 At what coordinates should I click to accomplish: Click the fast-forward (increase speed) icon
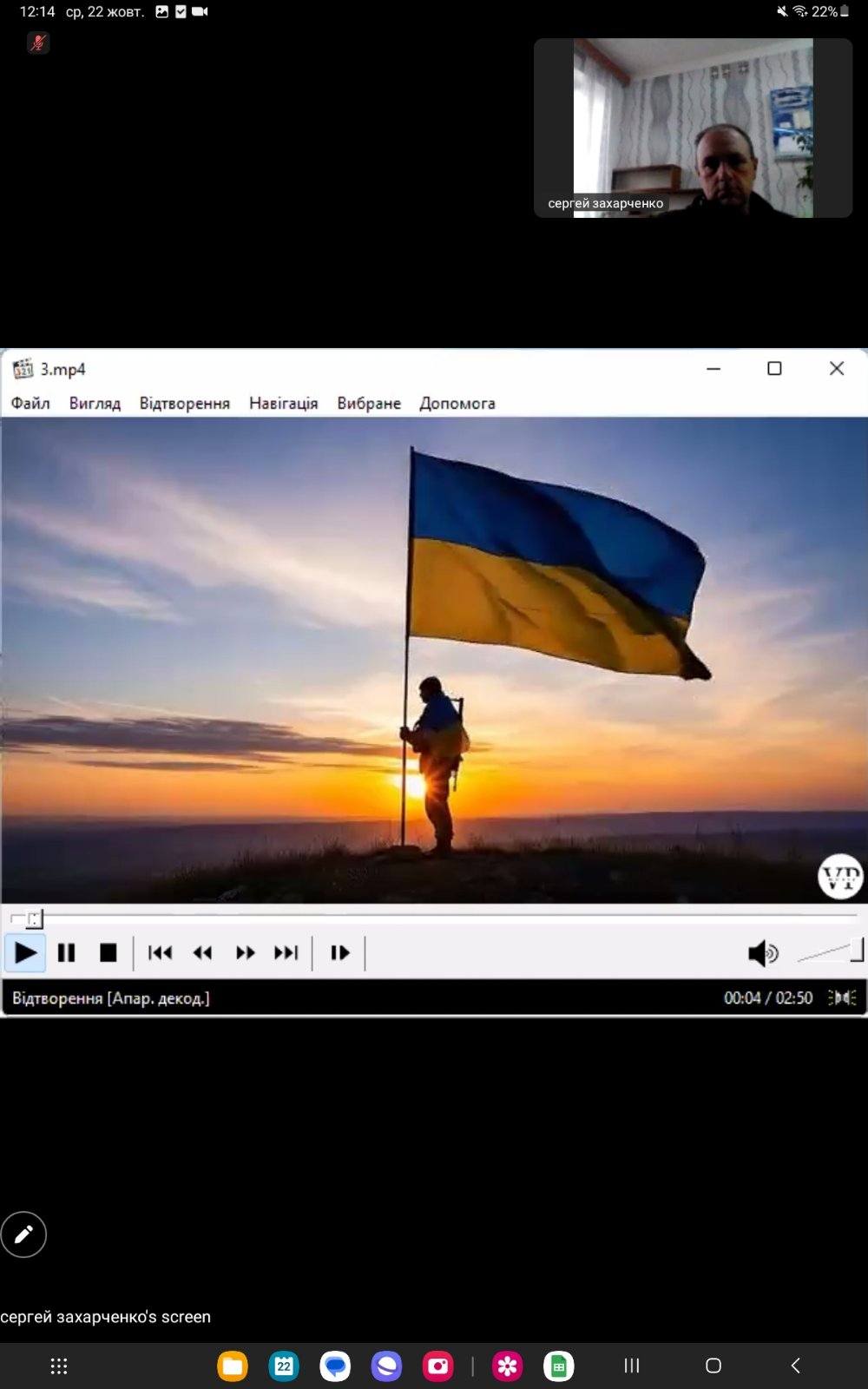pos(245,953)
